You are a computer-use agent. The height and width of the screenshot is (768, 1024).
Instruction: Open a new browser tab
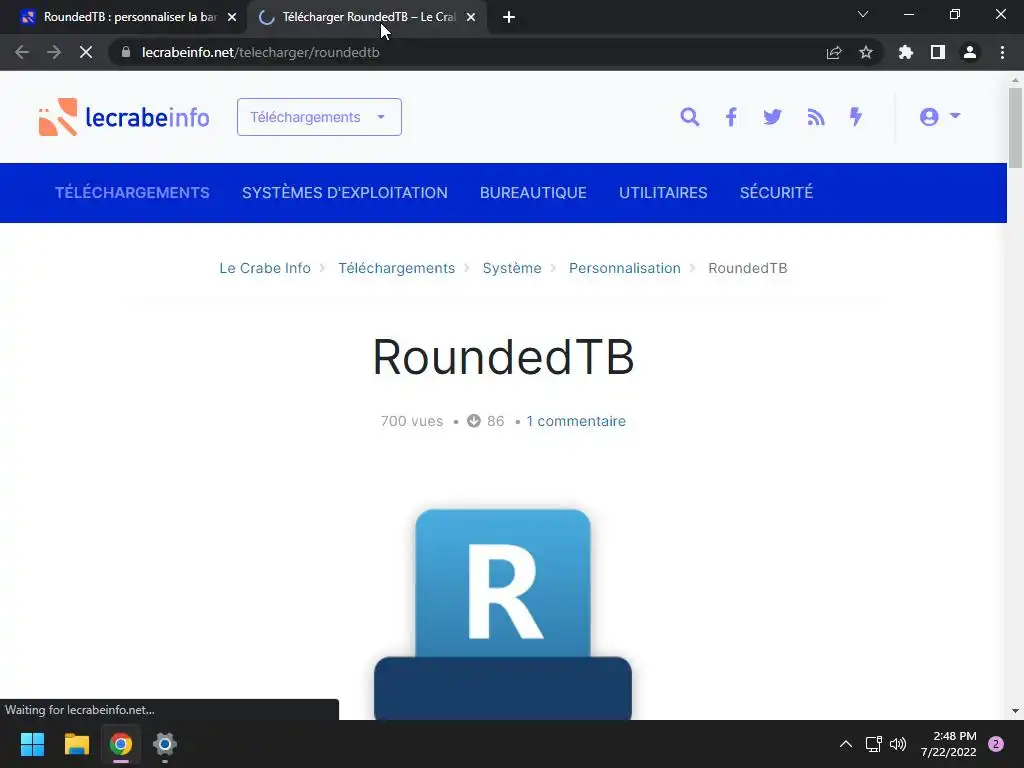coord(509,17)
